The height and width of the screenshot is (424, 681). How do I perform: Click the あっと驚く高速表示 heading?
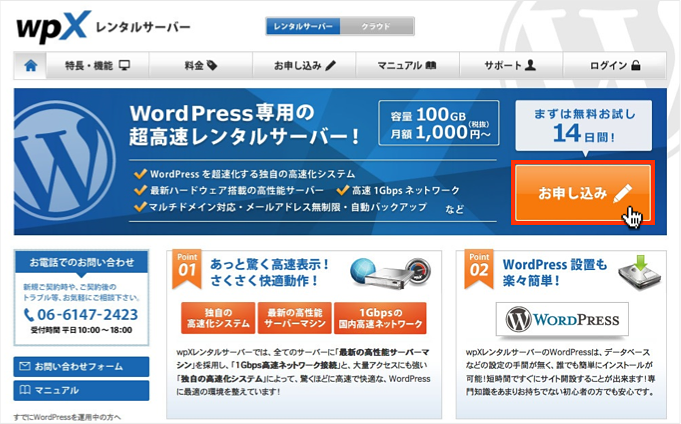click(x=269, y=272)
